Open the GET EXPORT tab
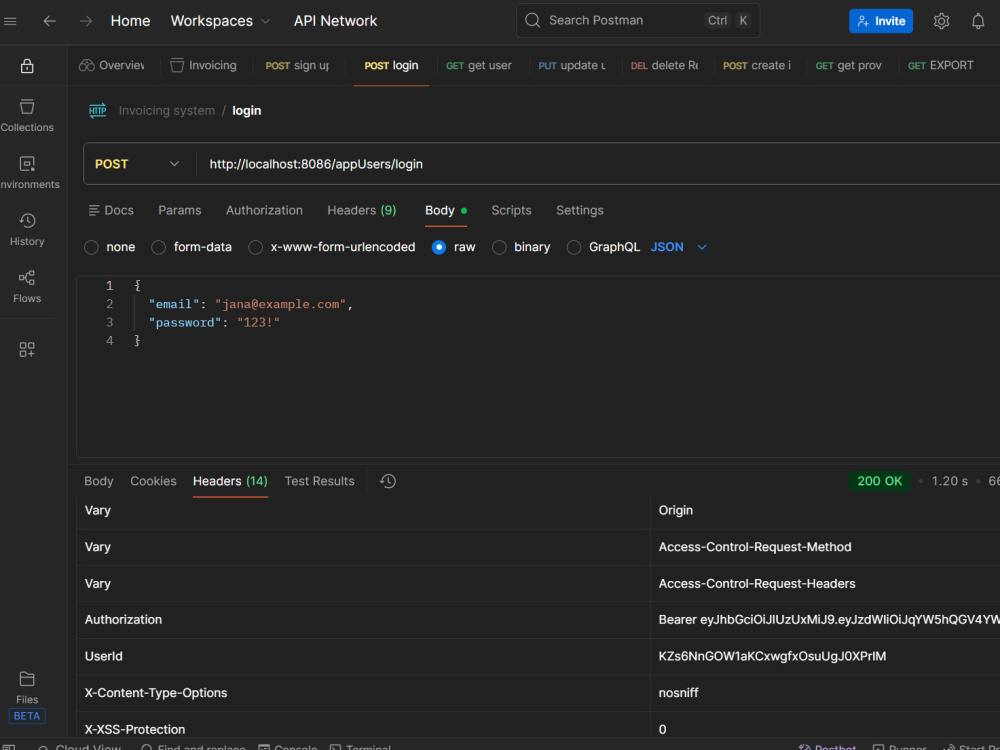1000x750 pixels. coord(941,65)
